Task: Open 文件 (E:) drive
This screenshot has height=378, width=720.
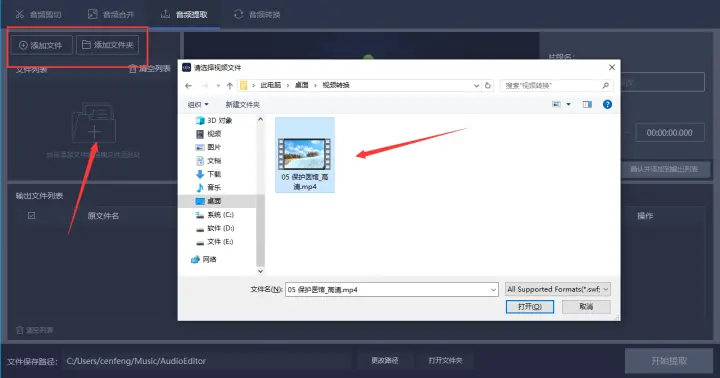Action: click(x=214, y=242)
